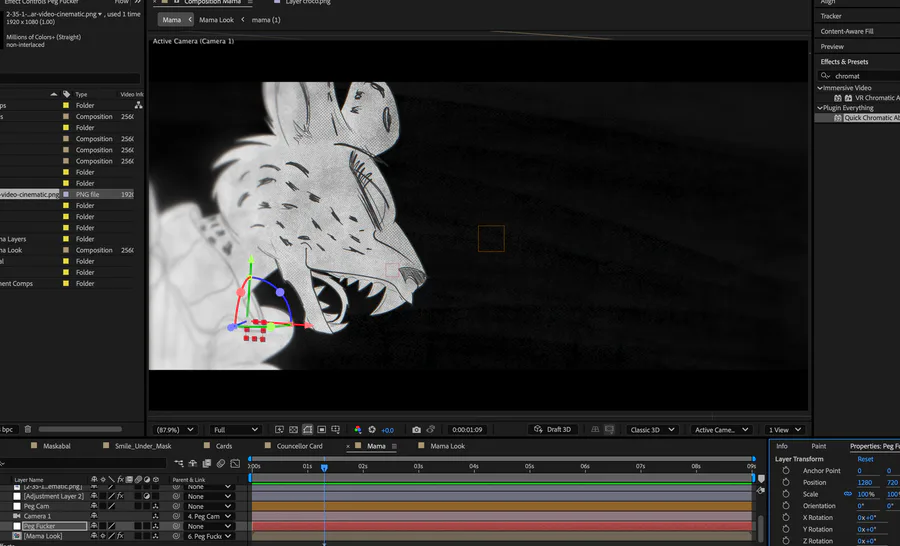Switch to the Mama Look timeline tab
This screenshot has height=546, width=900.
(x=447, y=446)
